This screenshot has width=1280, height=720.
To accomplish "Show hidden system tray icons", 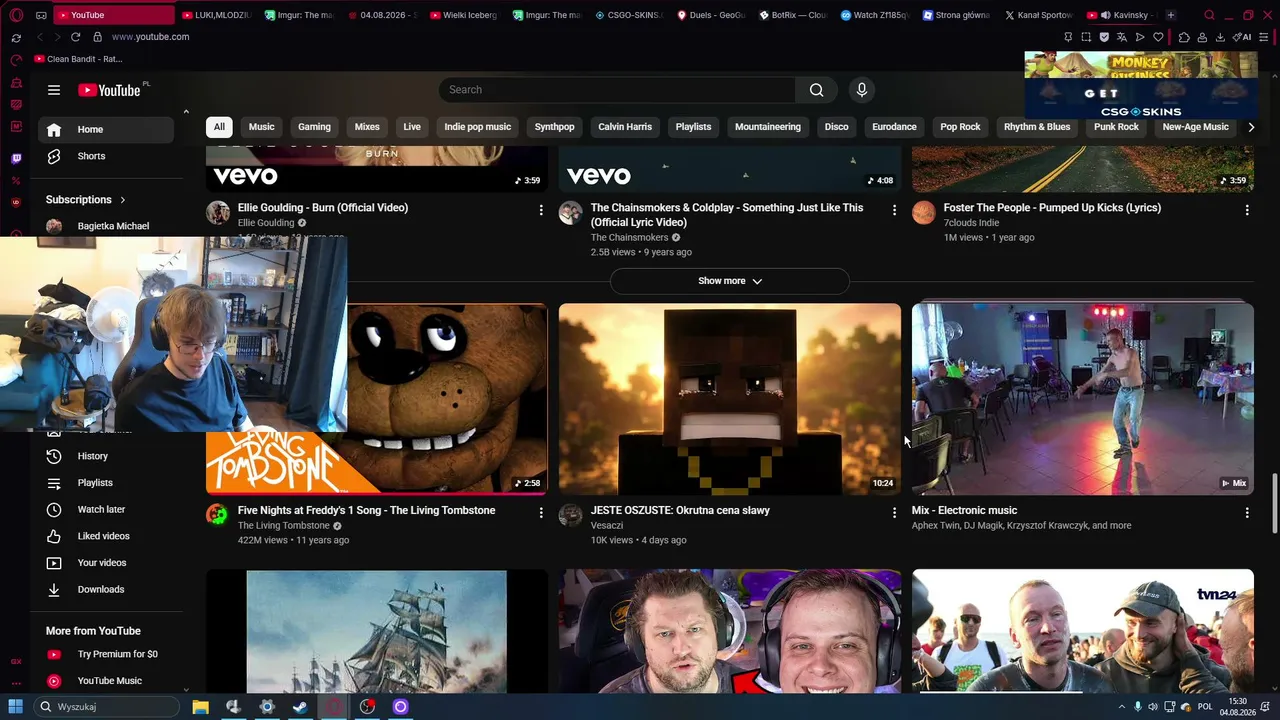I will pos(1121,707).
